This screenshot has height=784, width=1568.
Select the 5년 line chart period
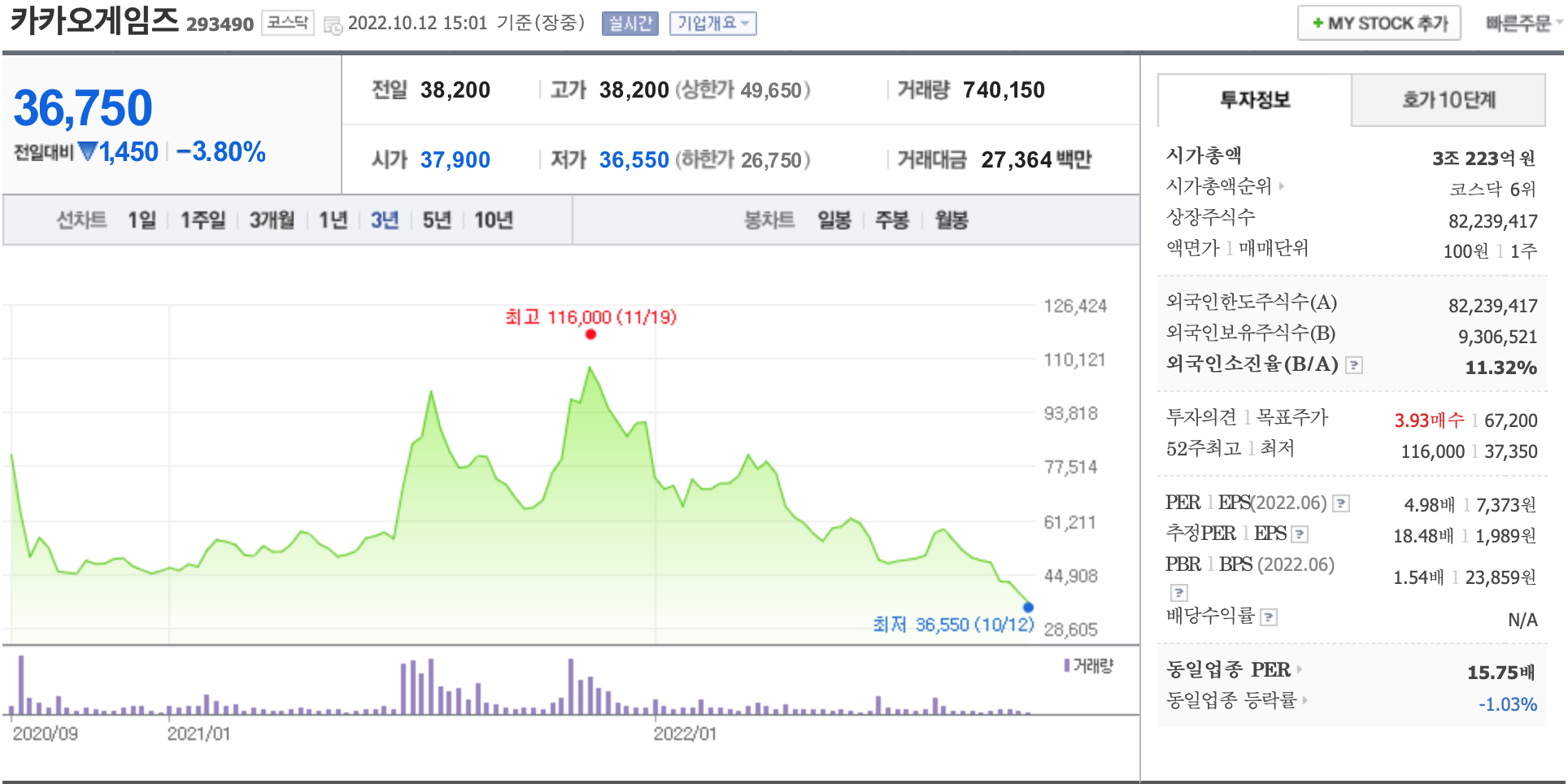pyautogui.click(x=437, y=220)
